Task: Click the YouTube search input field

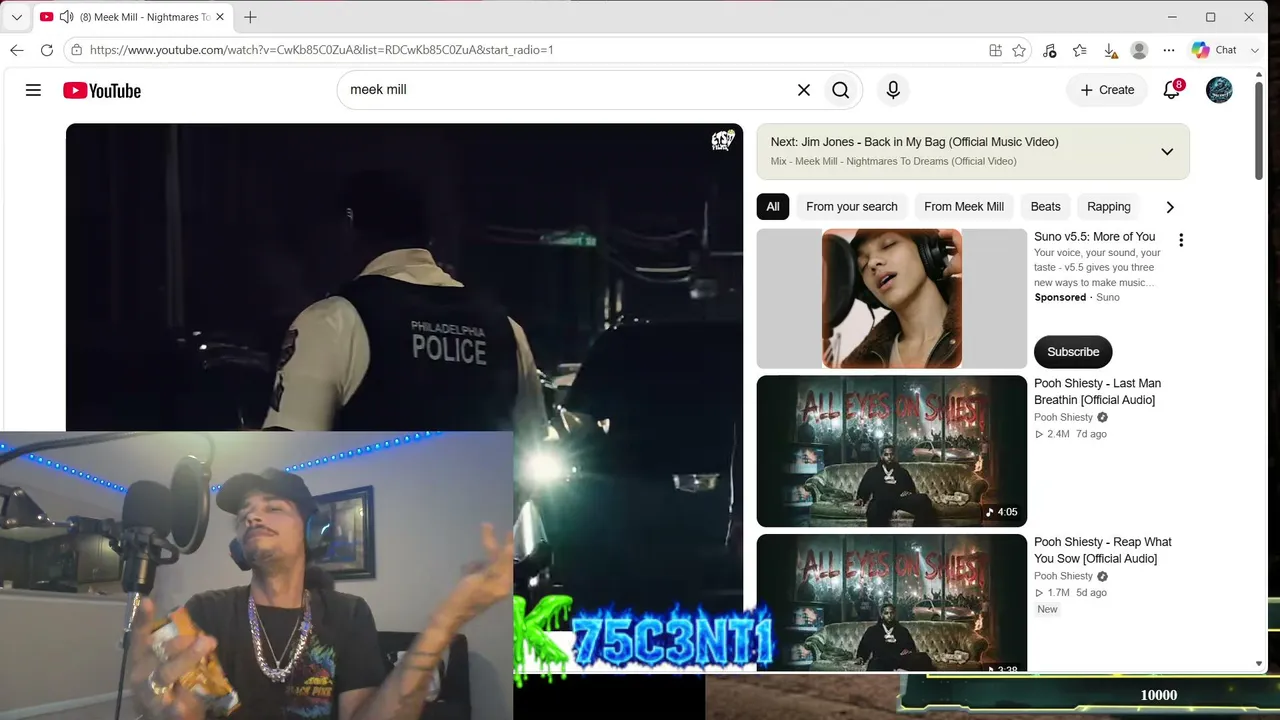Action: point(565,90)
